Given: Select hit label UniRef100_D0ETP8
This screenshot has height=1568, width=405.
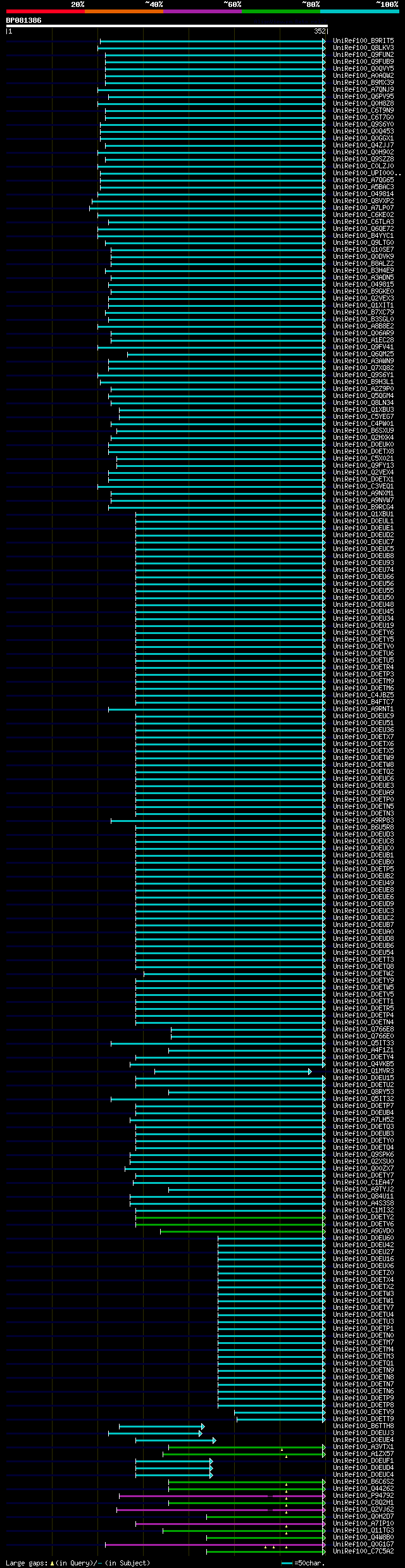Looking at the screenshot, I should [x=363, y=1405].
